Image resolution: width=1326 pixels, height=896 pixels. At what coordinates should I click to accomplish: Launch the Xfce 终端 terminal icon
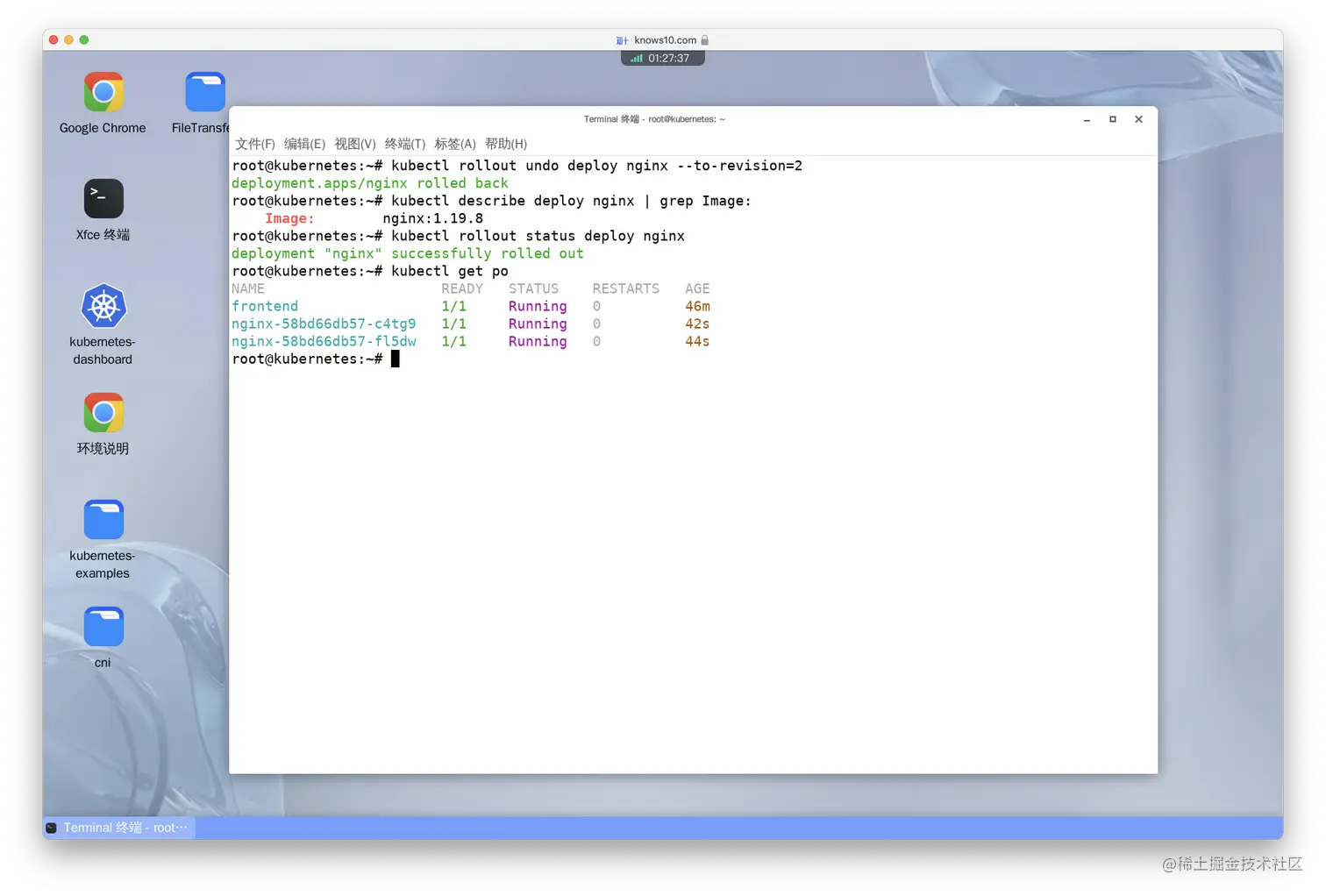[x=103, y=199]
